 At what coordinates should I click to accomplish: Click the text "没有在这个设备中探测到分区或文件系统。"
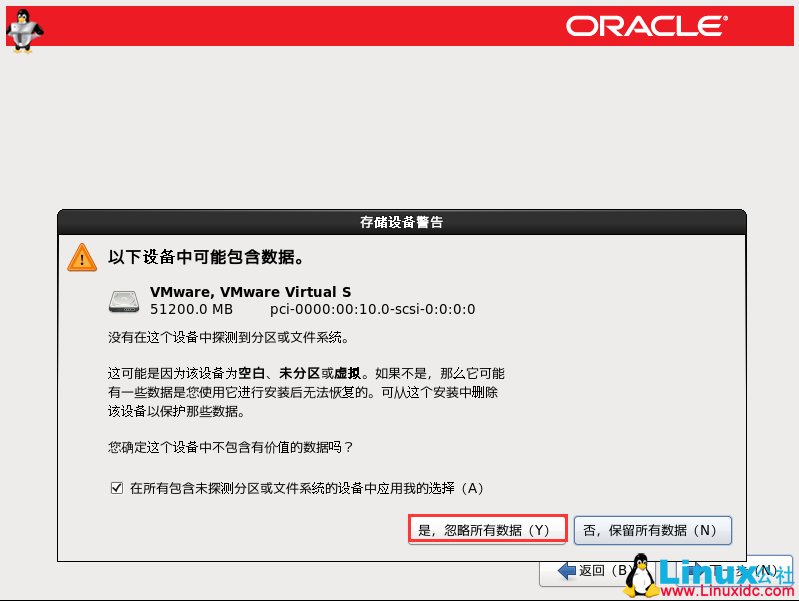[228, 337]
